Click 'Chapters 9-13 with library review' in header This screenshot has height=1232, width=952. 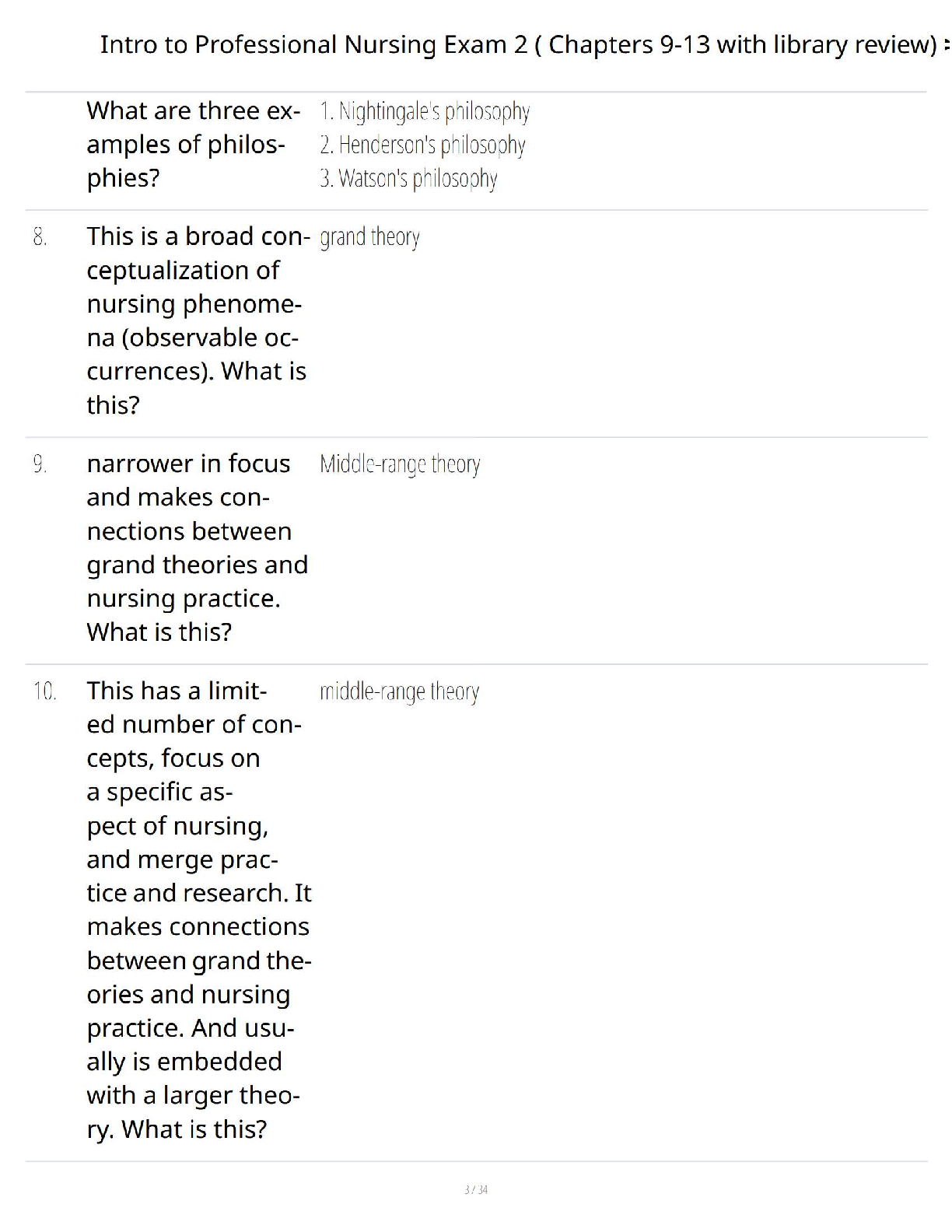tap(743, 44)
